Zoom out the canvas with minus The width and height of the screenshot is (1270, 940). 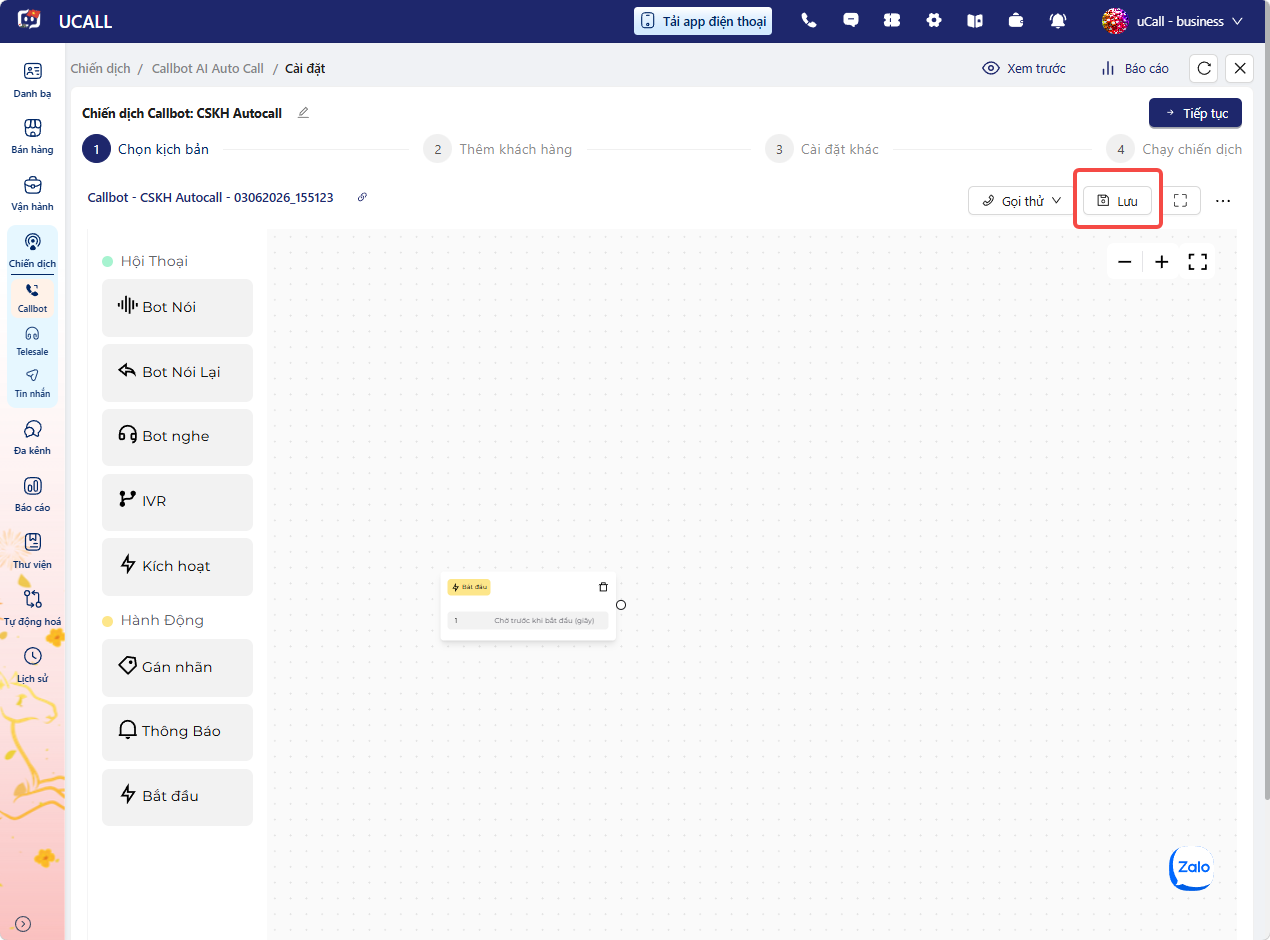coord(1125,262)
